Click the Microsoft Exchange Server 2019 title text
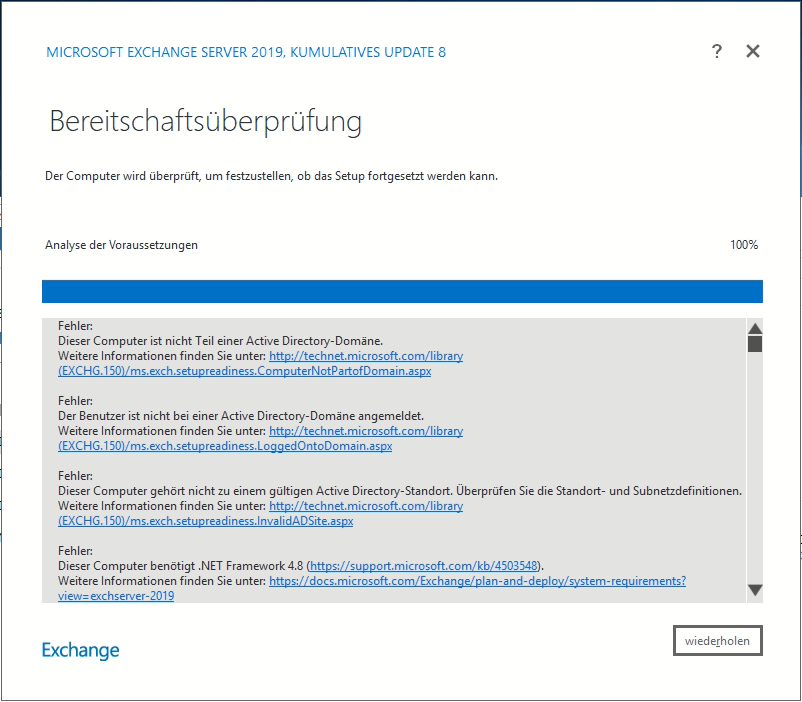802x702 pixels. click(x=246, y=52)
